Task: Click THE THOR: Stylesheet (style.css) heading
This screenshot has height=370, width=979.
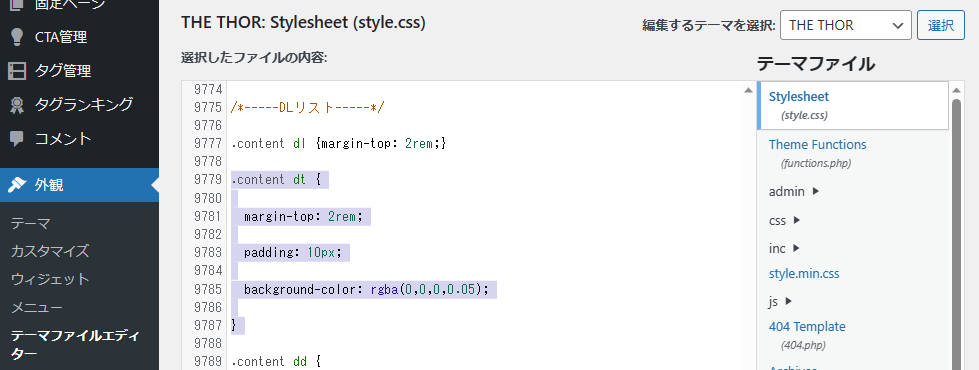Action: point(303,23)
